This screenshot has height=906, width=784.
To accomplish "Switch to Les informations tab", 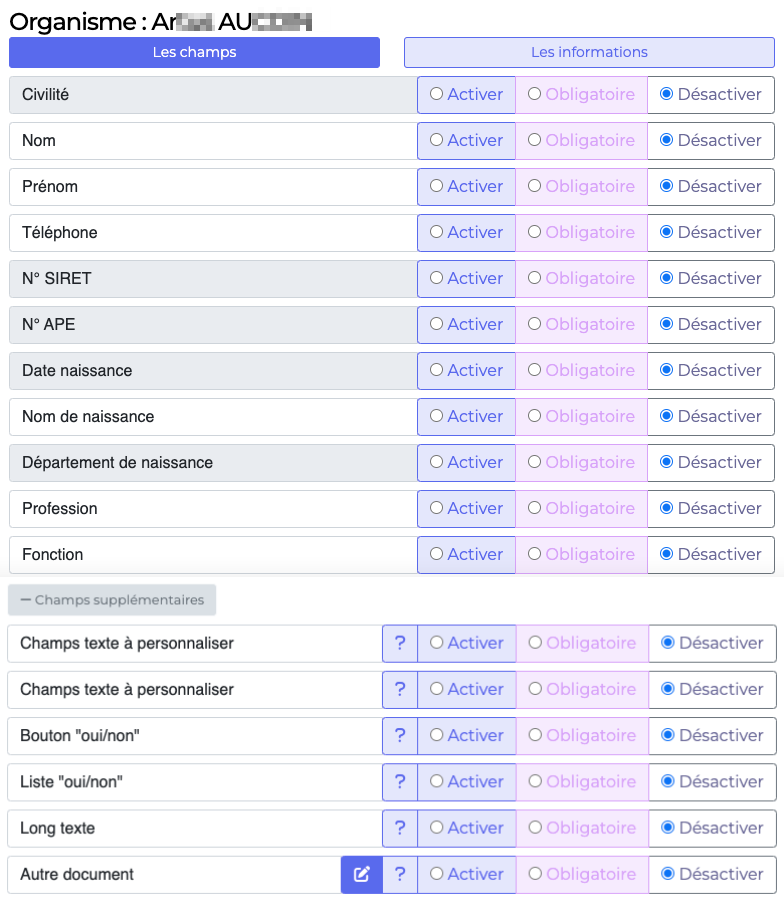I will tap(589, 52).
